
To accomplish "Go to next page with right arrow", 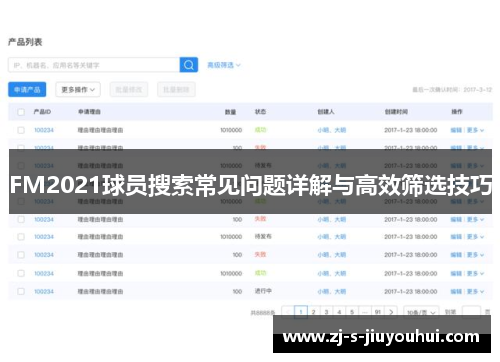I will [391, 312].
